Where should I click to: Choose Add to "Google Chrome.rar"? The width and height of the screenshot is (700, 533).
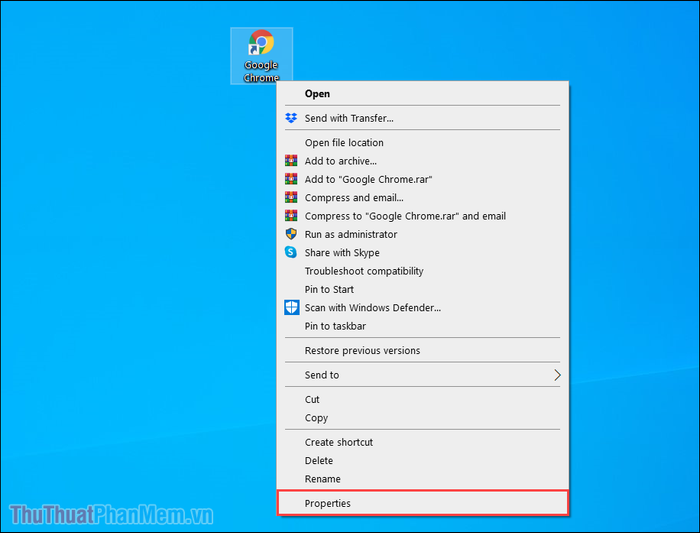click(422, 179)
